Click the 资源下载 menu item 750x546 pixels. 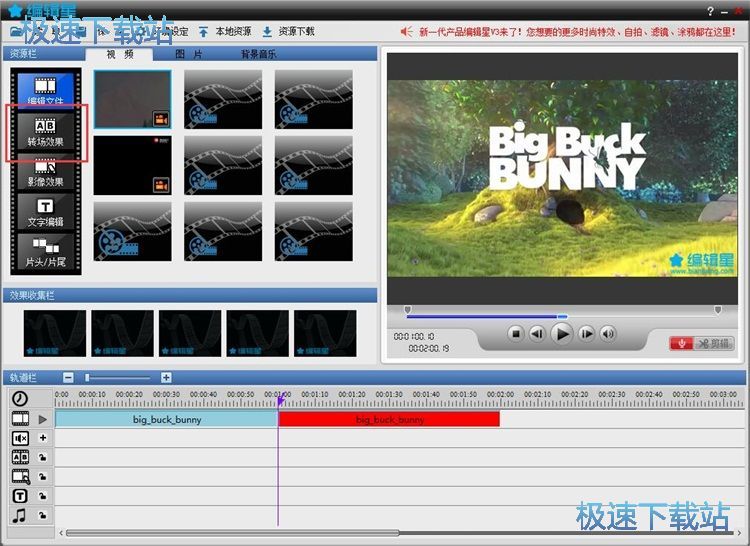(297, 32)
